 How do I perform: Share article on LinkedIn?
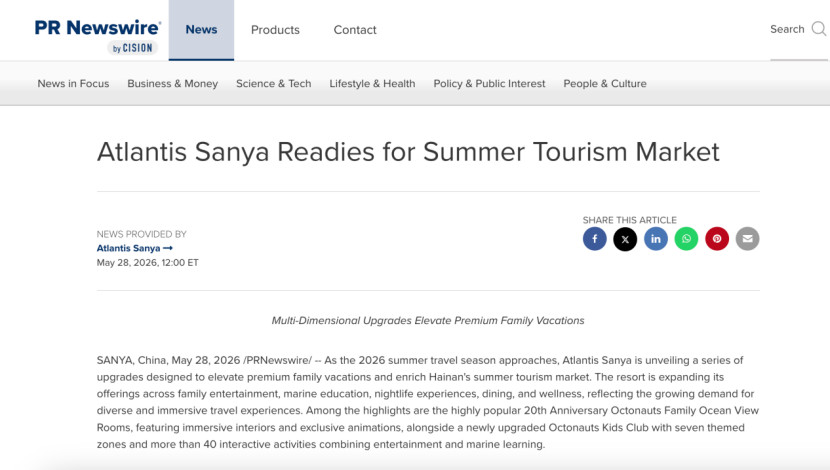pyautogui.click(x=656, y=239)
